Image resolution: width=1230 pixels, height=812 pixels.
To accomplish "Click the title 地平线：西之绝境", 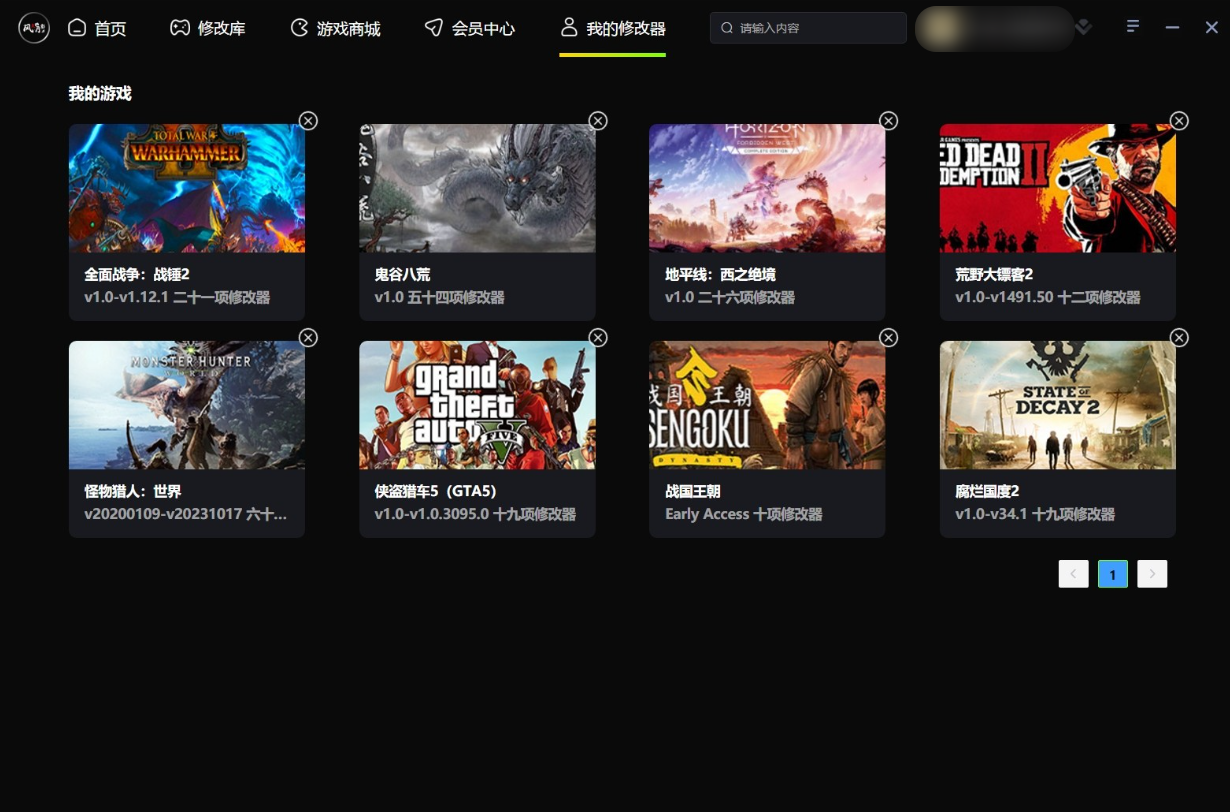I will pyautogui.click(x=720, y=274).
